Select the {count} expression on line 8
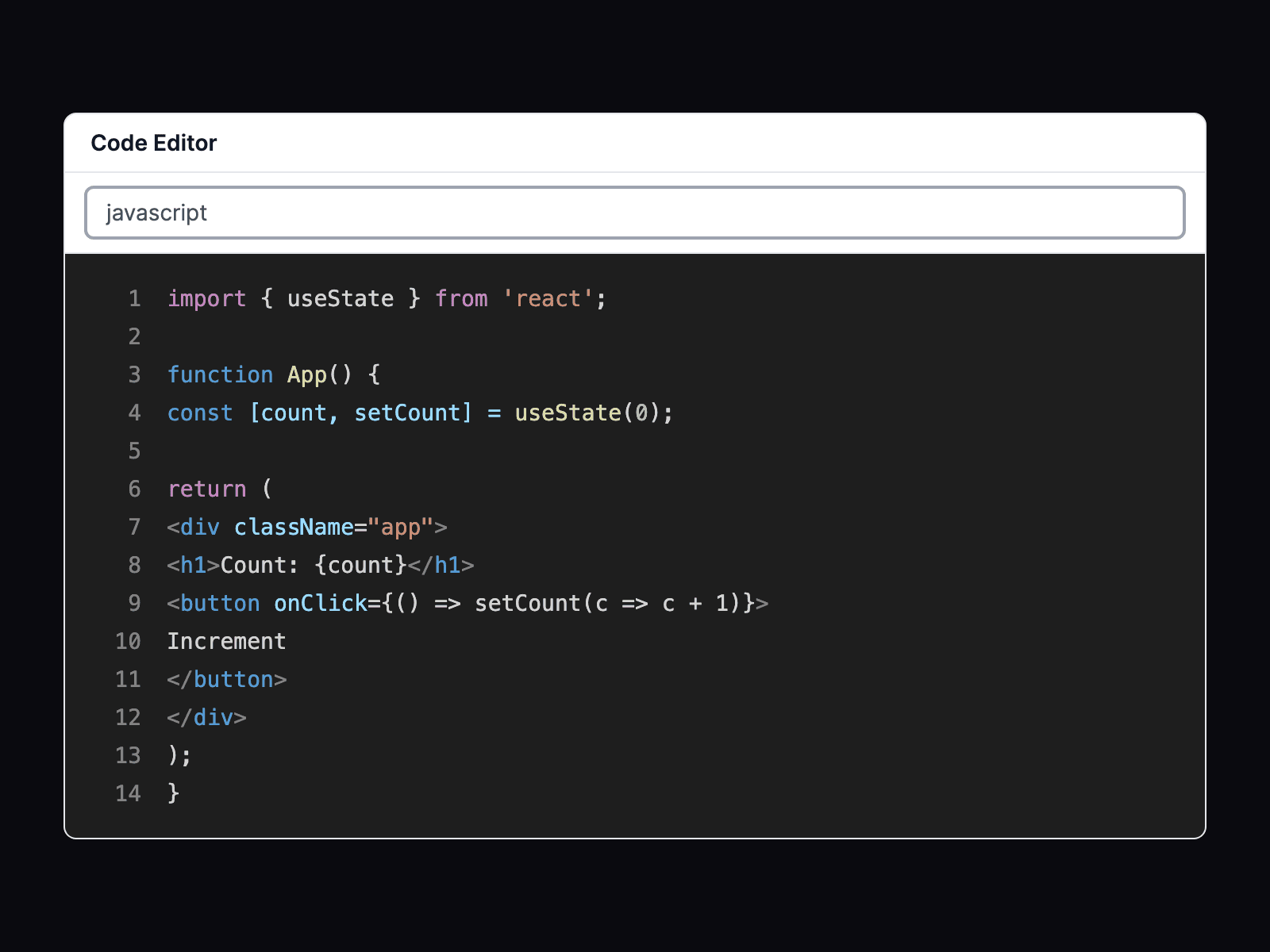The image size is (1270, 952). click(361, 565)
